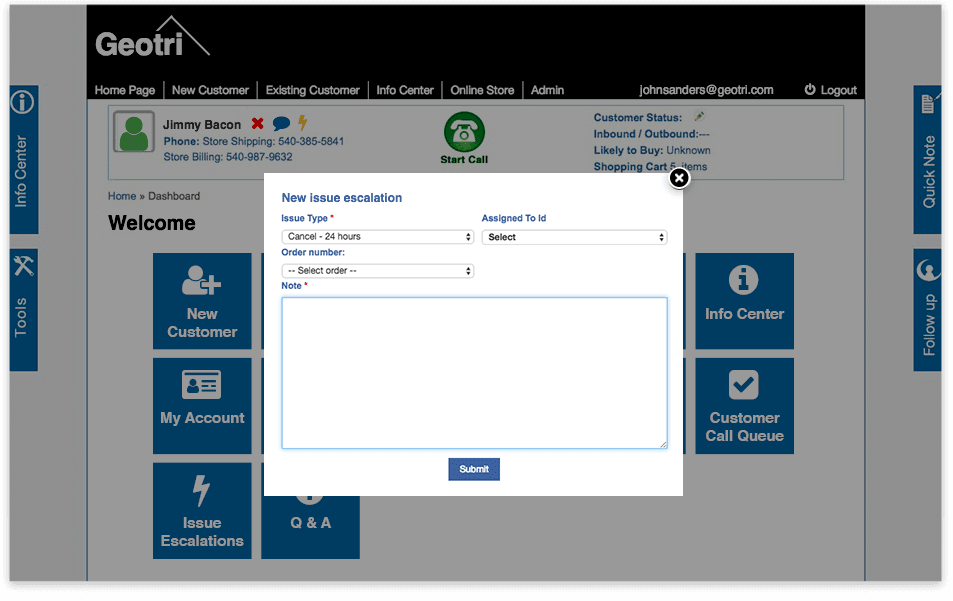Screen dimensions: 953x601
Task: Open the New Customer menu item
Action: tap(210, 90)
